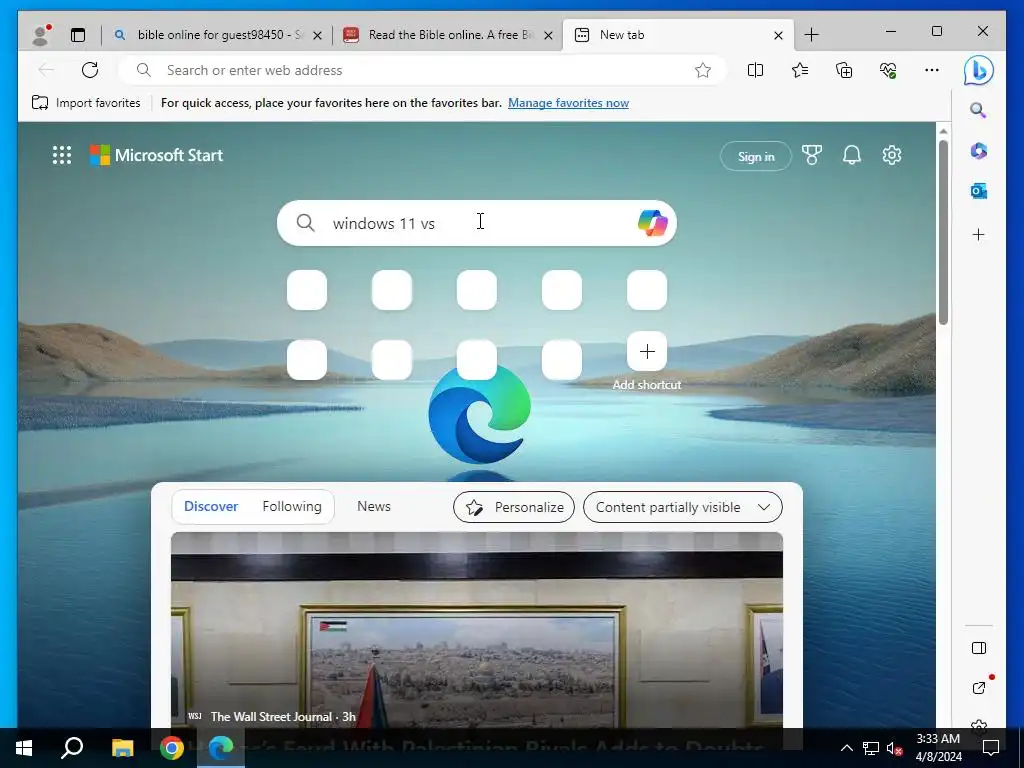The image size is (1024, 768).
Task: Open the network status tray icon
Action: pyautogui.click(x=871, y=748)
